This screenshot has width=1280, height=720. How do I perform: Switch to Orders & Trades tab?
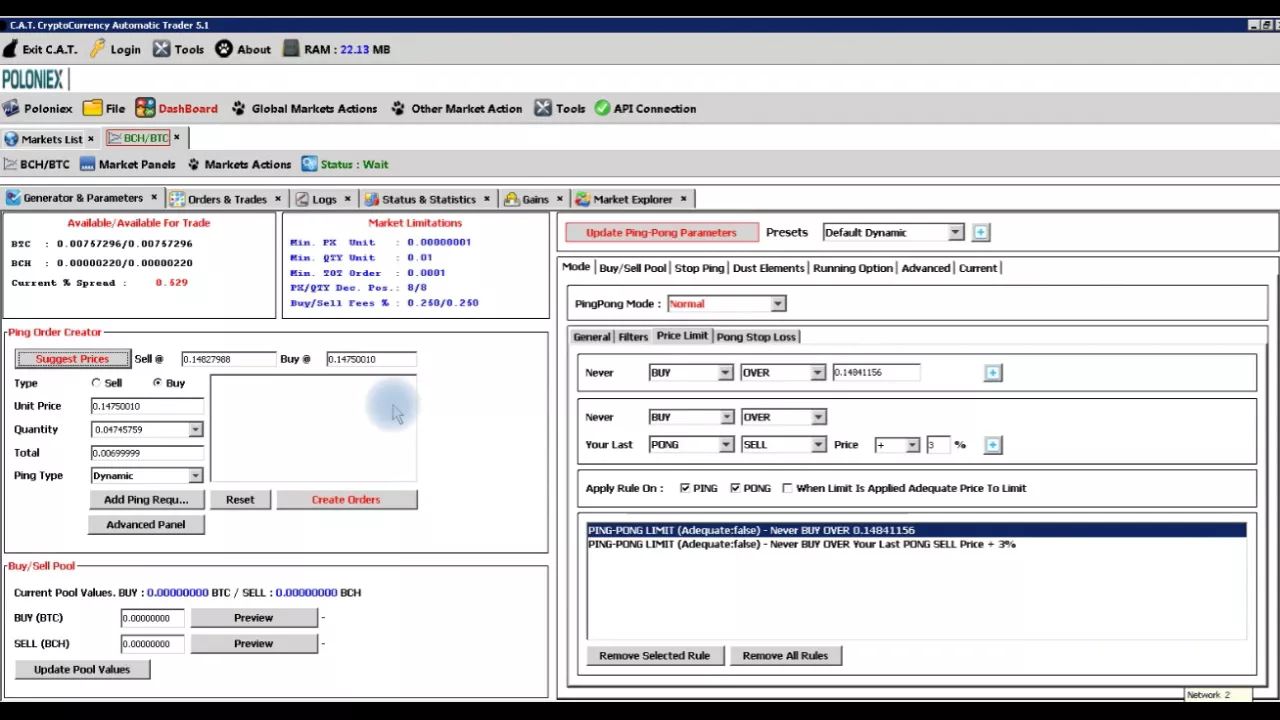[x=226, y=199]
